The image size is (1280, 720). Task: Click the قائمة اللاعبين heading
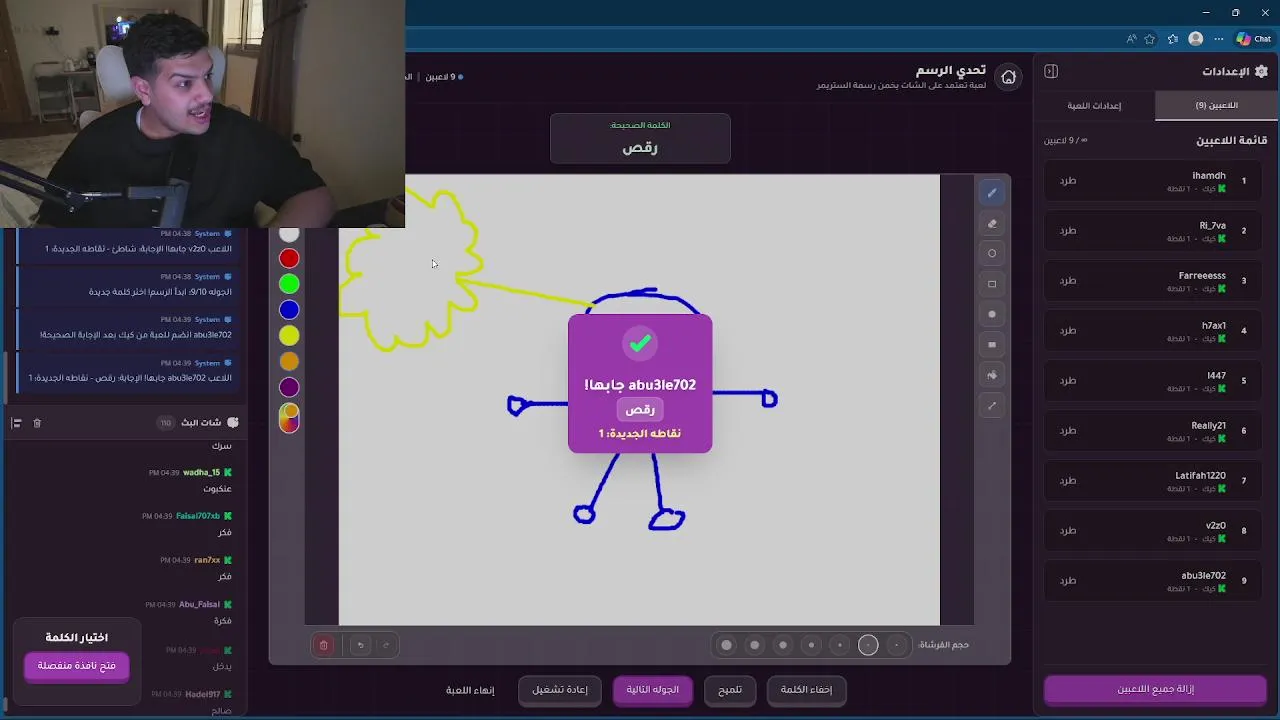[1231, 141]
